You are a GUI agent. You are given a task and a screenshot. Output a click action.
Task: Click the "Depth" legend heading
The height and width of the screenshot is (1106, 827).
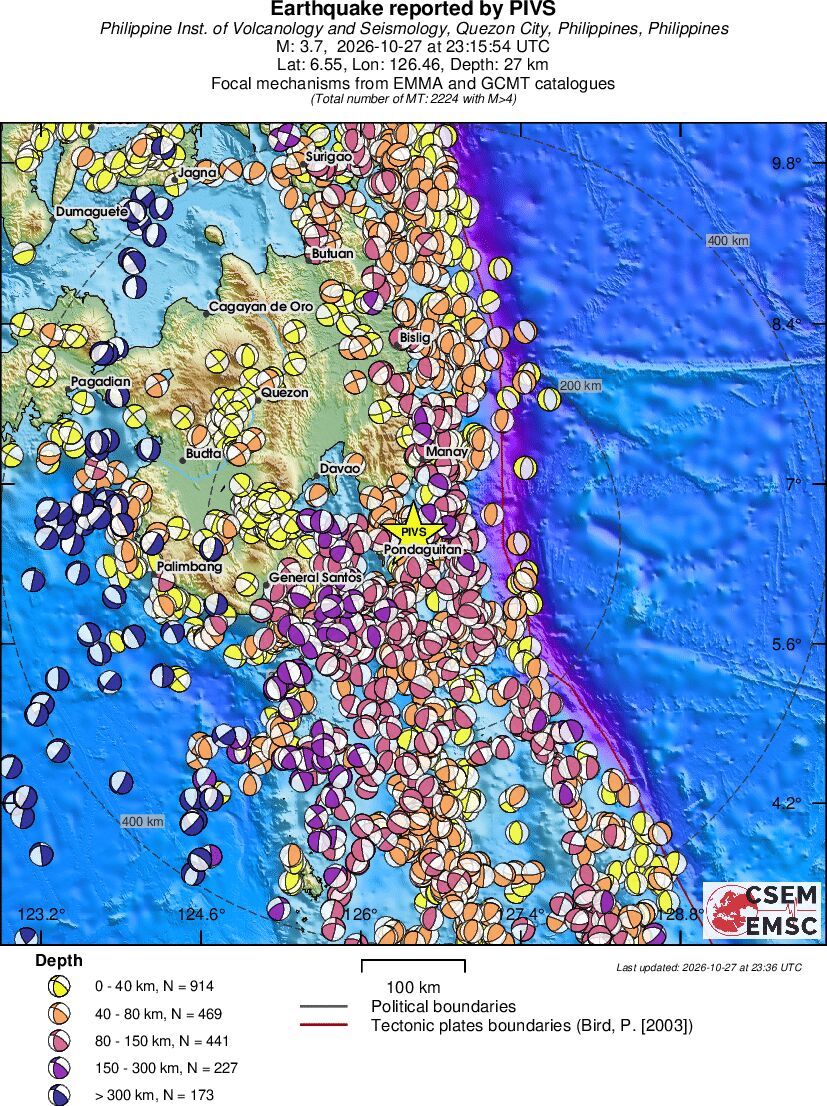point(59,961)
